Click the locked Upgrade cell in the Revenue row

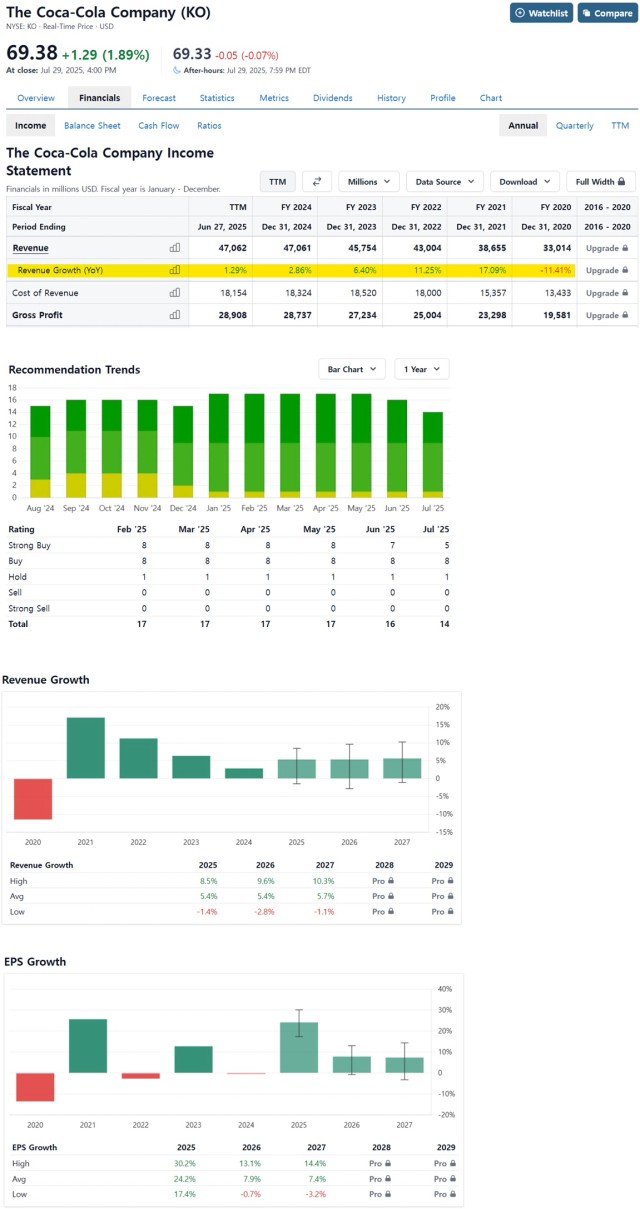point(607,247)
